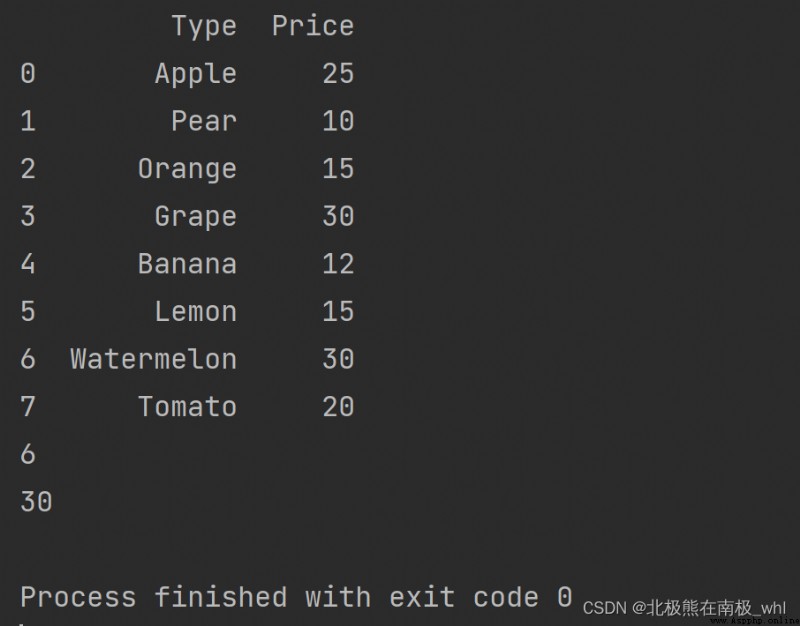Click Grape's price value 30
The image size is (800, 626).
tap(338, 216)
